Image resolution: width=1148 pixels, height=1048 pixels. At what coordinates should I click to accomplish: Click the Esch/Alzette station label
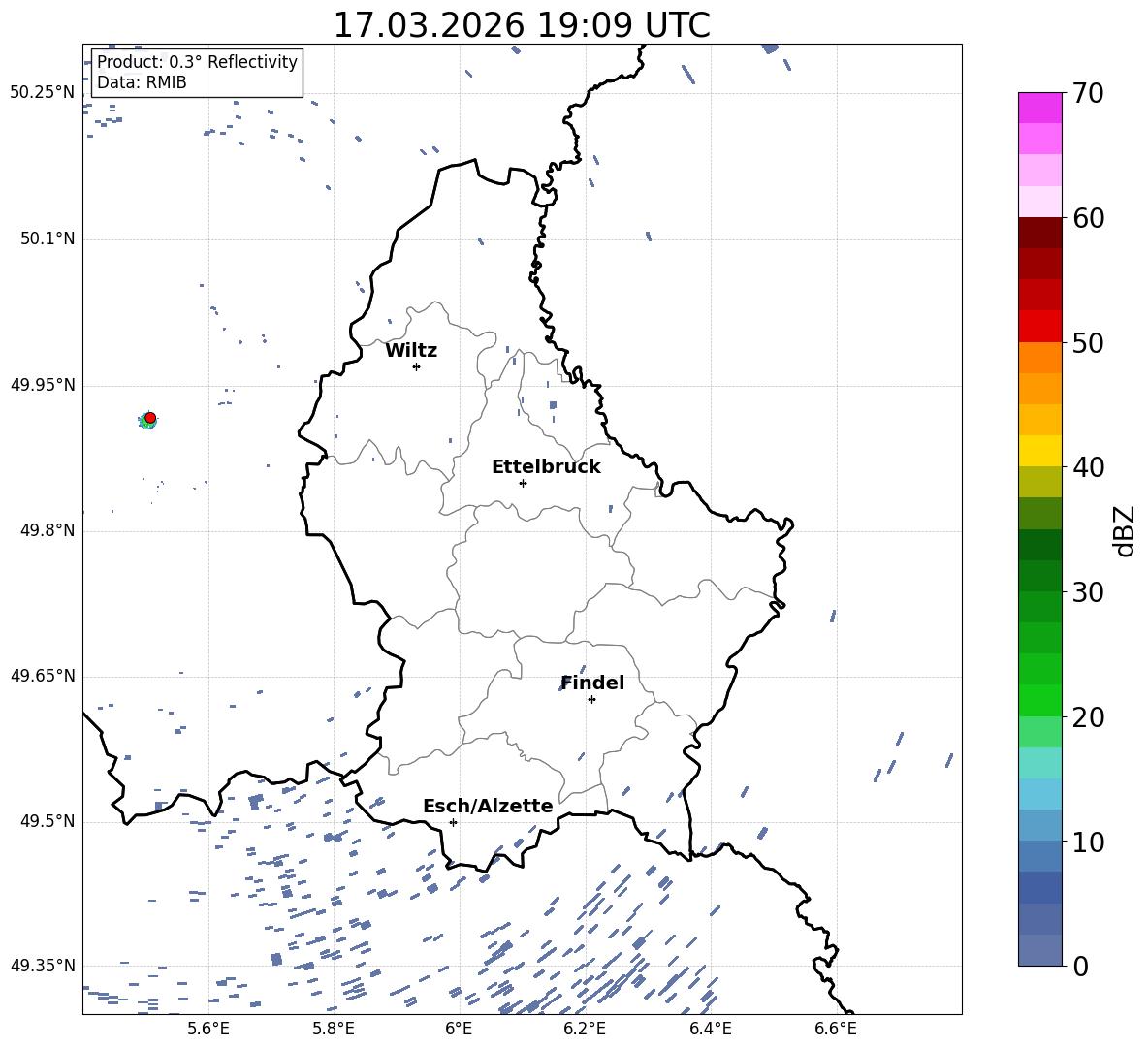tap(488, 806)
